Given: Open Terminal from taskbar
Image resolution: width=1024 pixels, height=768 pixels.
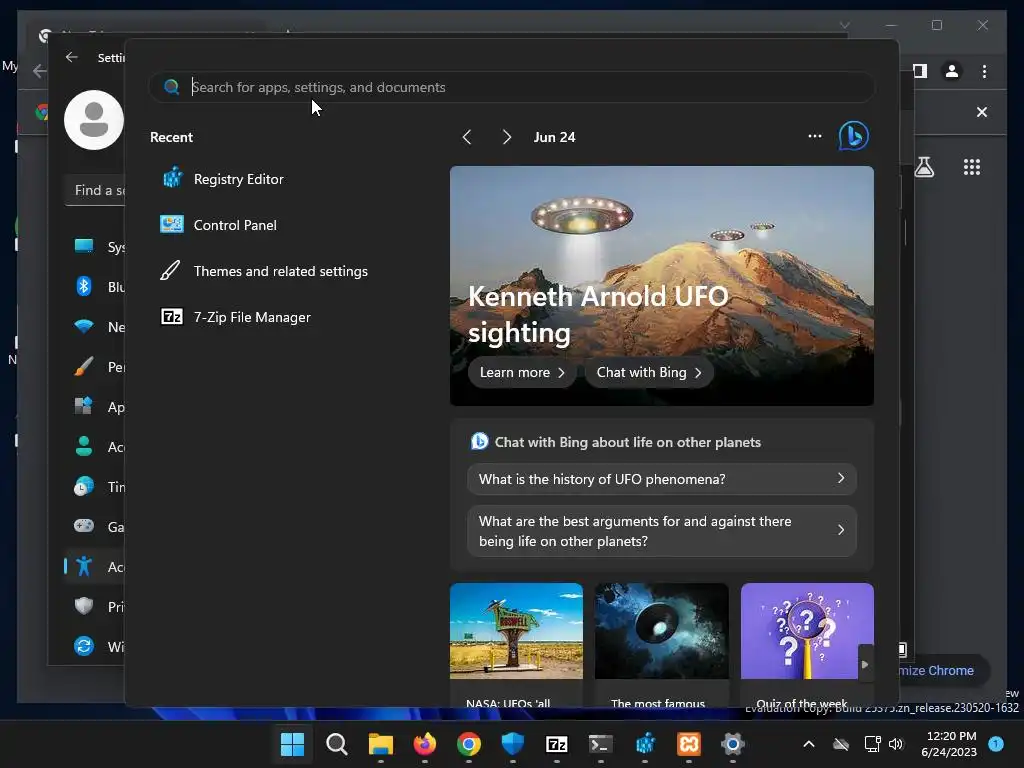Looking at the screenshot, I should tap(601, 744).
